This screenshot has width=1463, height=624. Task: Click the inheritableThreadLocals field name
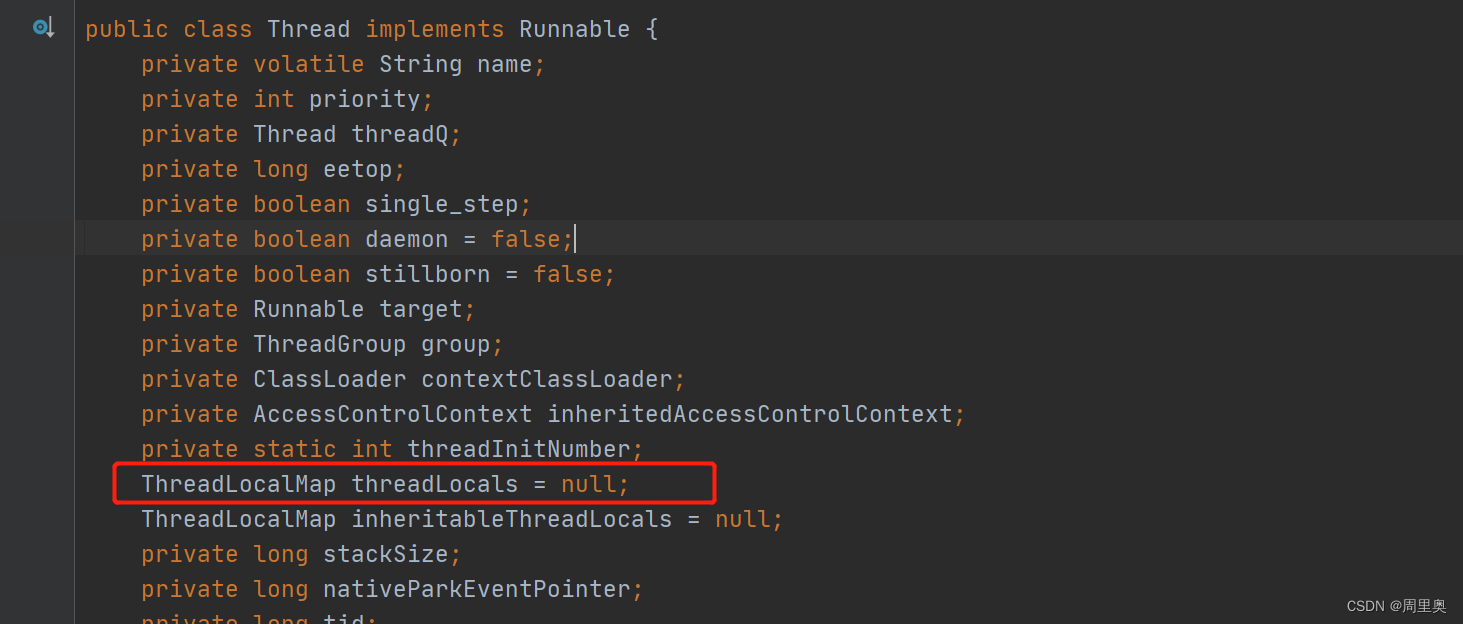pyautogui.click(x=511, y=519)
